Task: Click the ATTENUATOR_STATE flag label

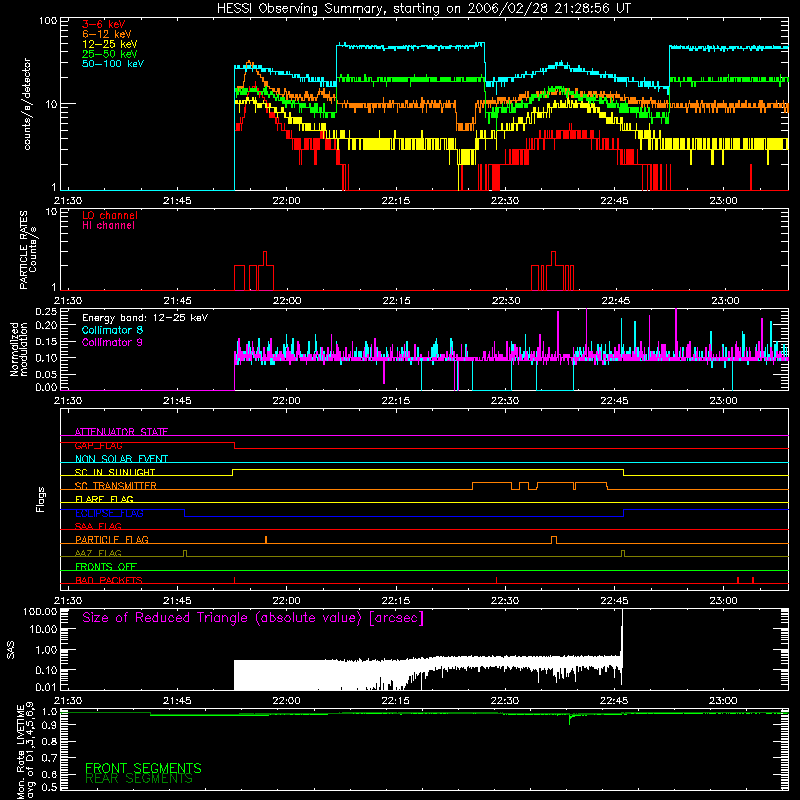Action: [121, 432]
